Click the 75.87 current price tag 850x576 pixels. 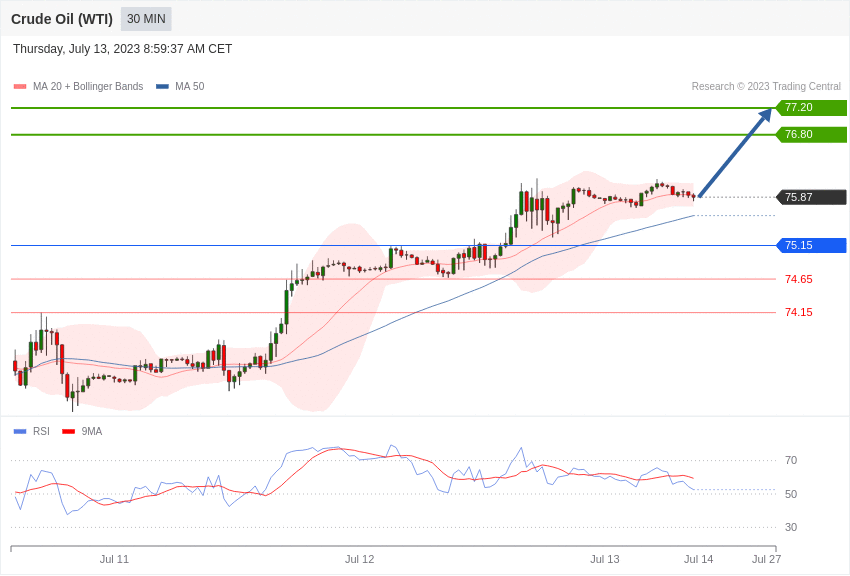[812, 197]
